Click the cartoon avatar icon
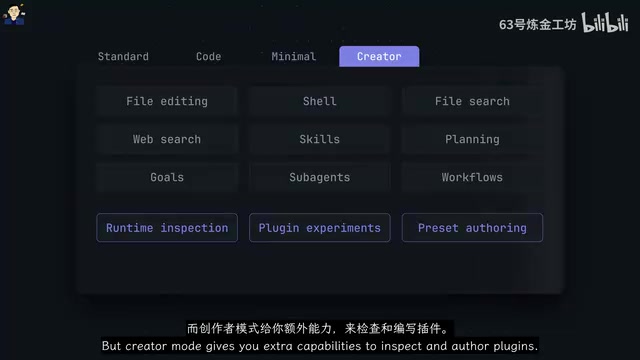The width and height of the screenshot is (640, 360). pos(14,14)
